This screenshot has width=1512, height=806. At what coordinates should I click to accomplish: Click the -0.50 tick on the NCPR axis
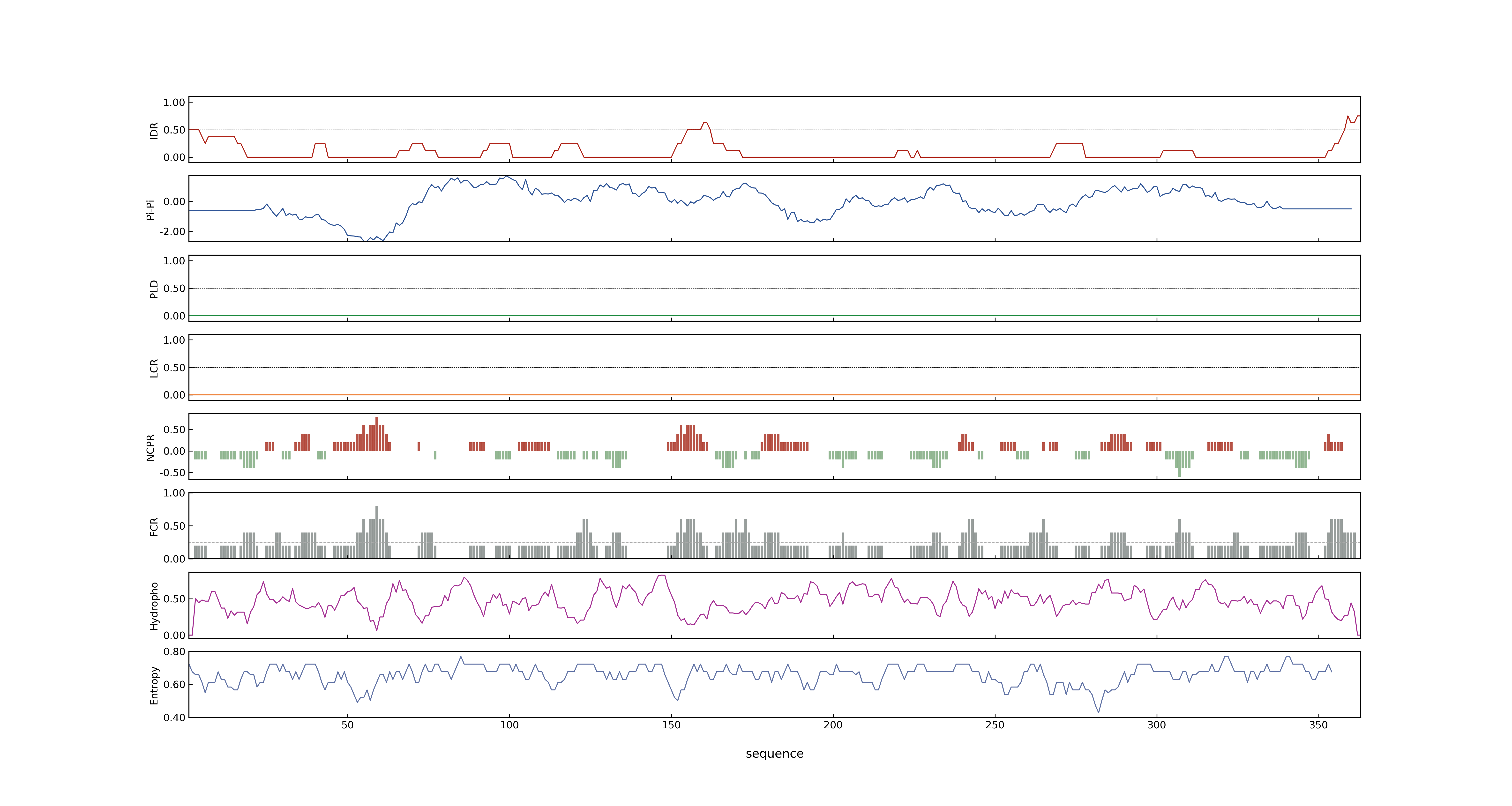point(172,473)
